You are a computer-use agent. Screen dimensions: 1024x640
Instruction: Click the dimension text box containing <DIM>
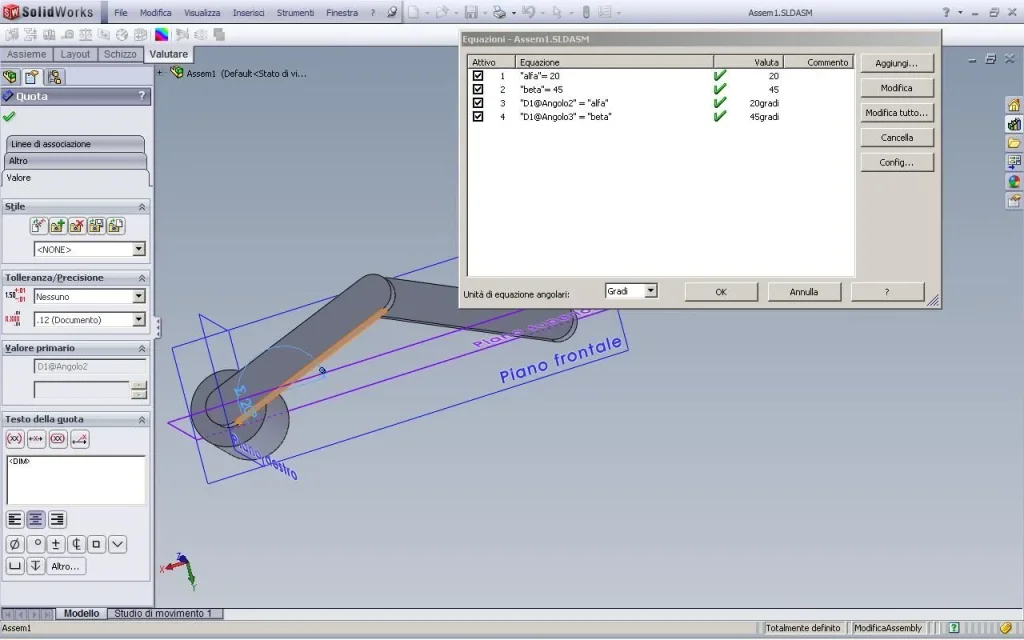coord(76,480)
